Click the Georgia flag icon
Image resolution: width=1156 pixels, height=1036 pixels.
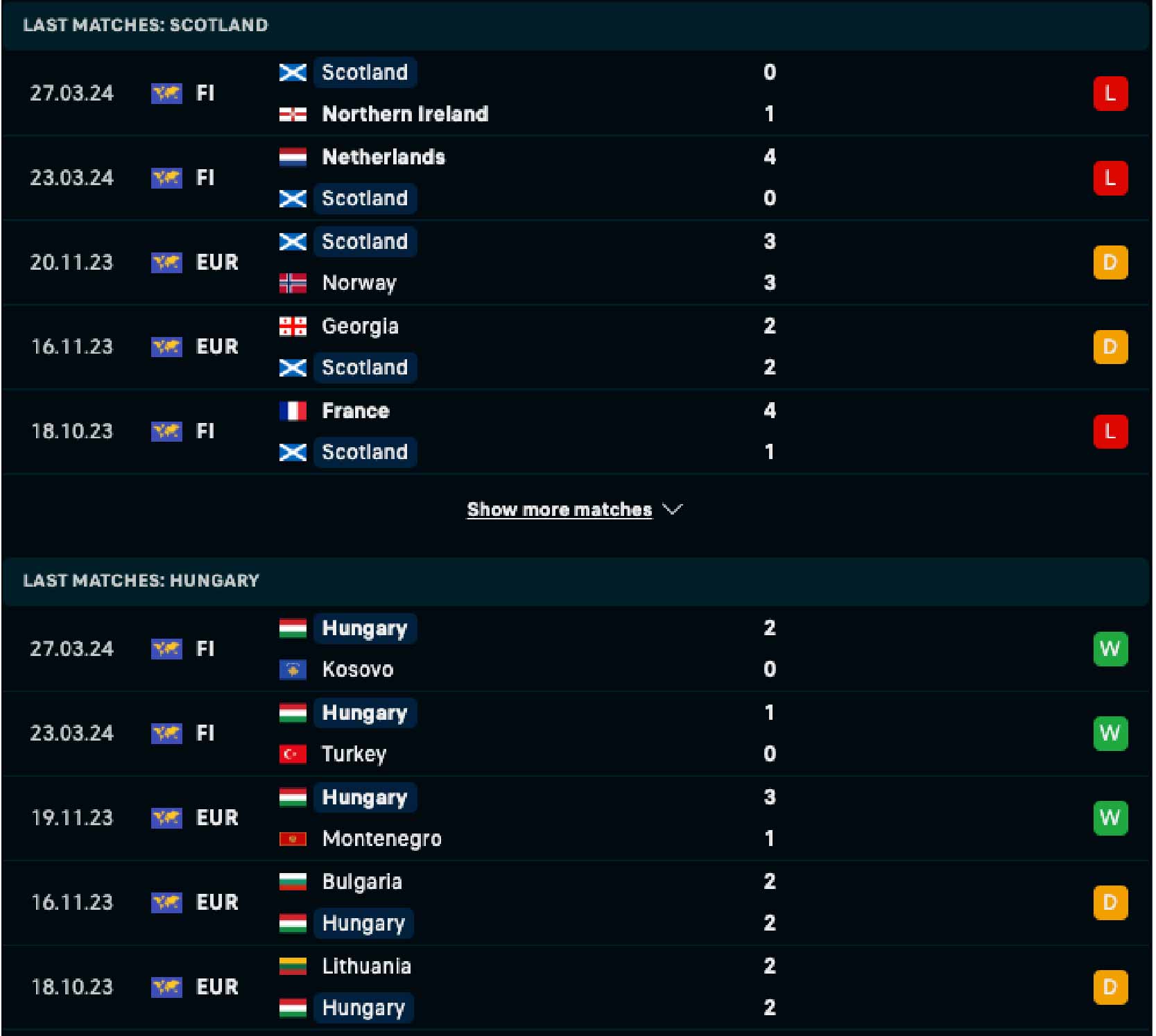tap(293, 327)
